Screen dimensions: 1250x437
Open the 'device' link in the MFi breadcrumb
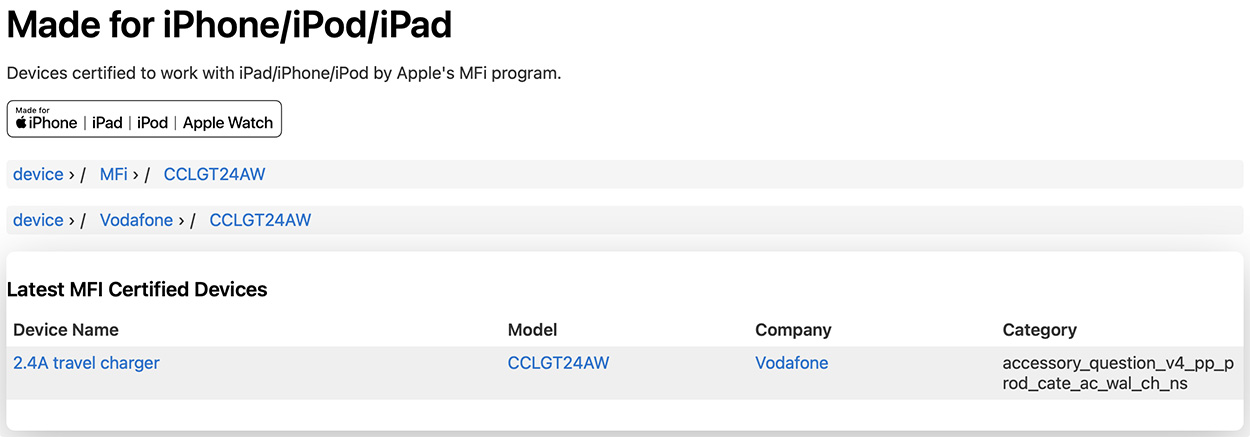(x=38, y=174)
